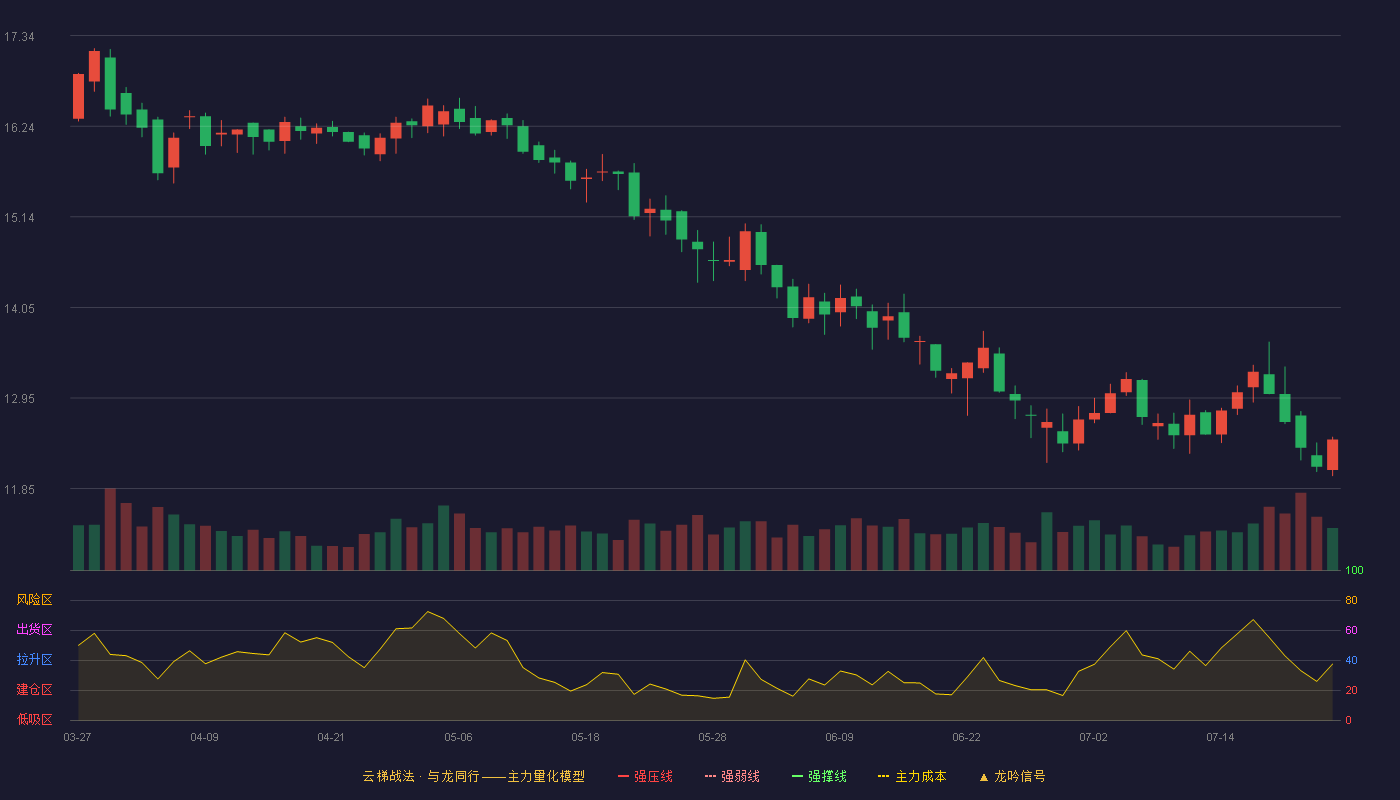Click the 17.34 price axis label
Screen dimensions: 1400x800
[x=19, y=37]
